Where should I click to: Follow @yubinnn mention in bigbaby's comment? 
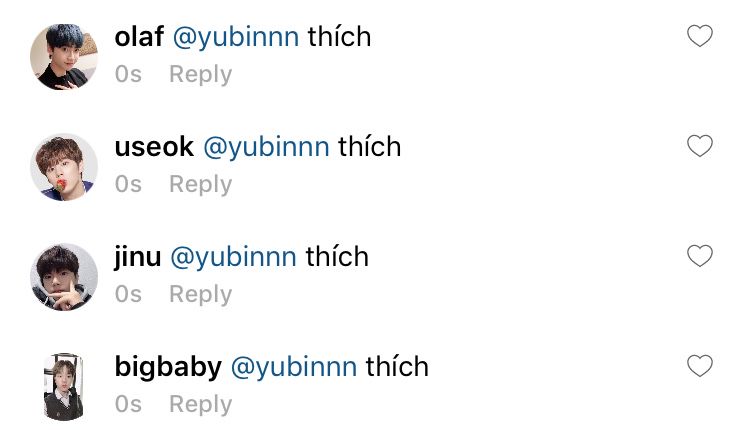pyautogui.click(x=294, y=367)
